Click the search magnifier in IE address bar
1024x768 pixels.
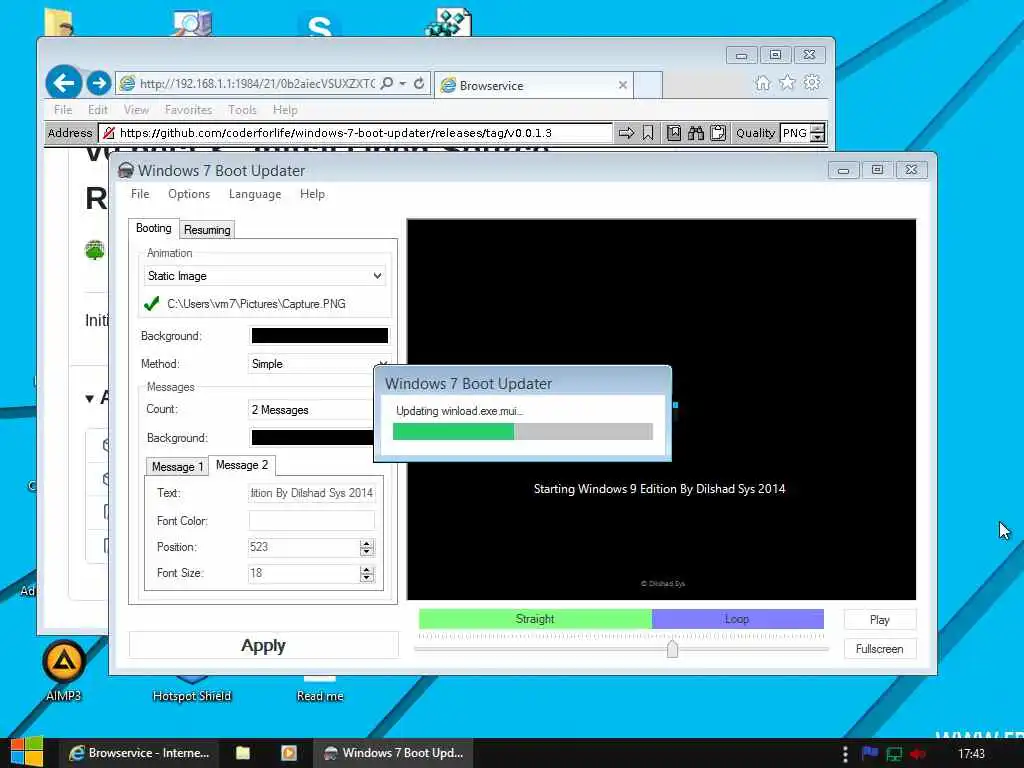point(387,84)
